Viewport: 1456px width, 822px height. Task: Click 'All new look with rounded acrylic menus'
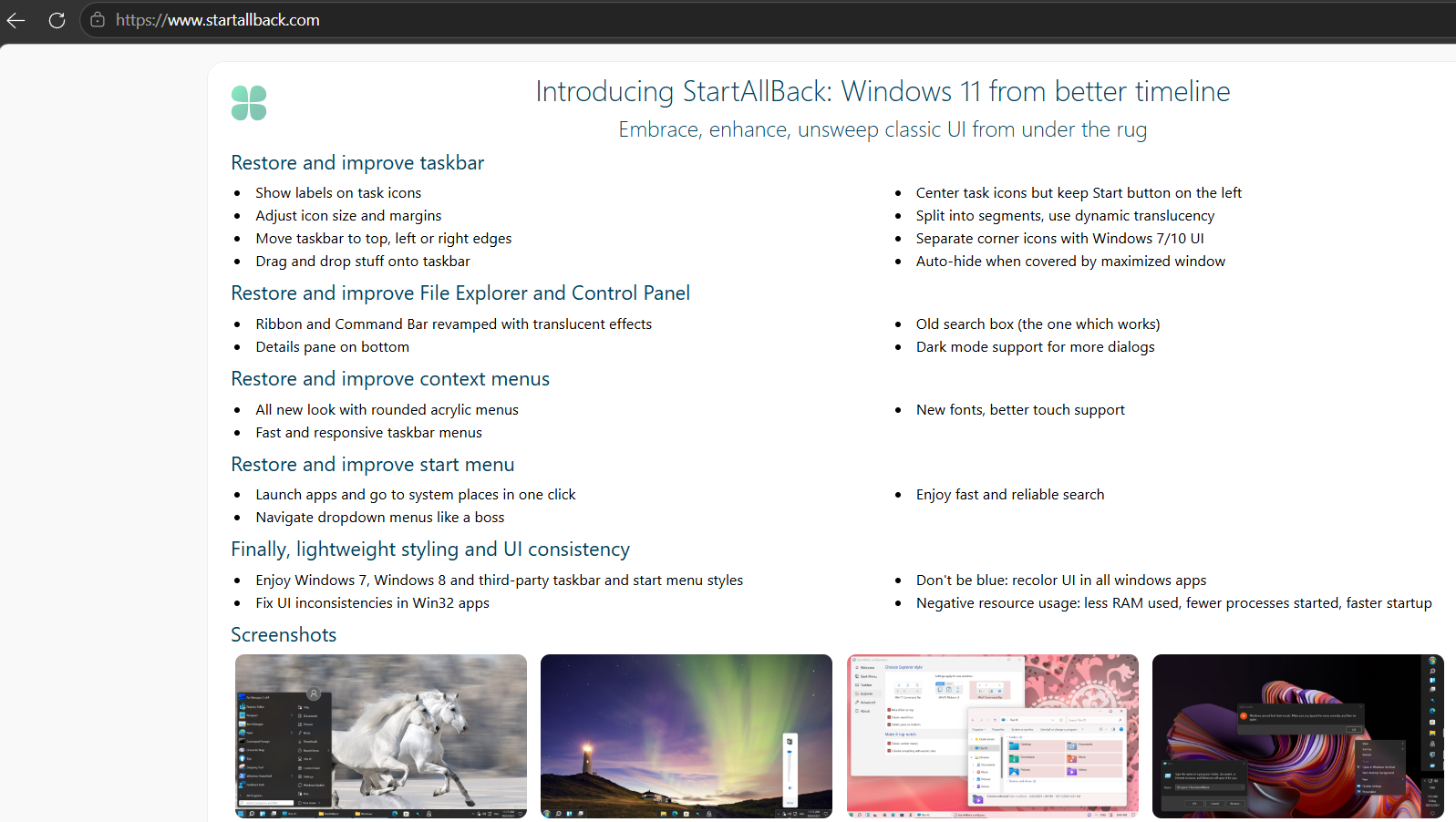click(x=387, y=410)
